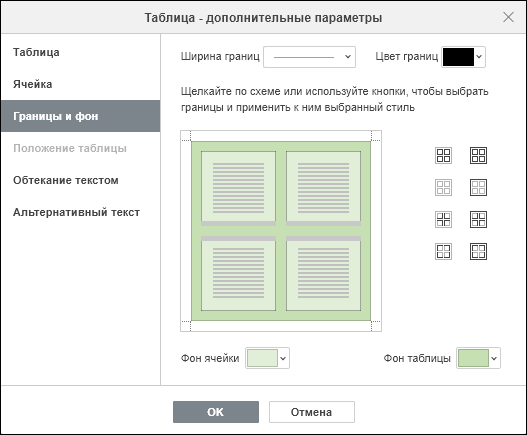Open the Ширина границ dropdown

pyautogui.click(x=309, y=57)
